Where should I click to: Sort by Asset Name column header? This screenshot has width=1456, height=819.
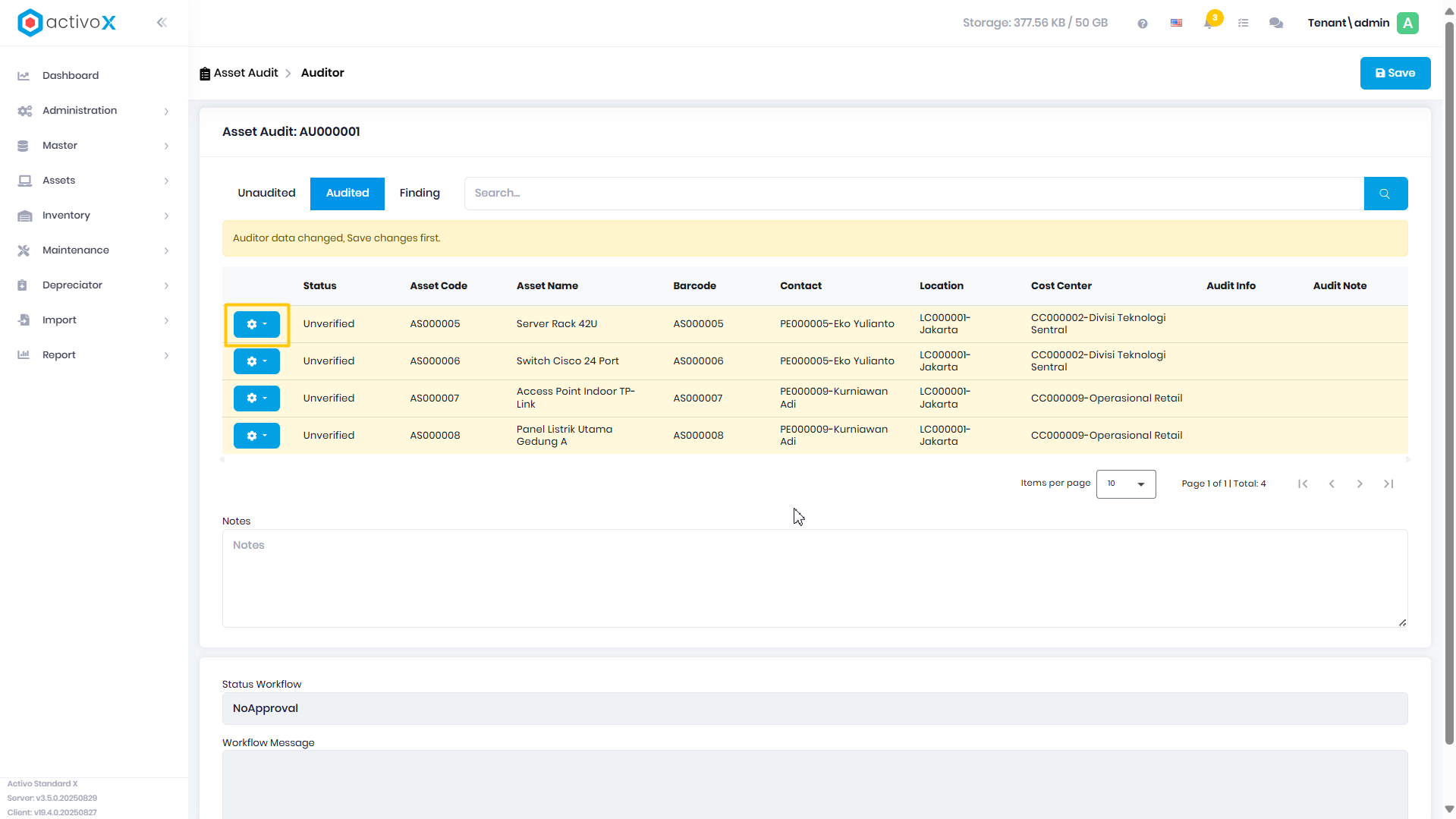(x=547, y=286)
